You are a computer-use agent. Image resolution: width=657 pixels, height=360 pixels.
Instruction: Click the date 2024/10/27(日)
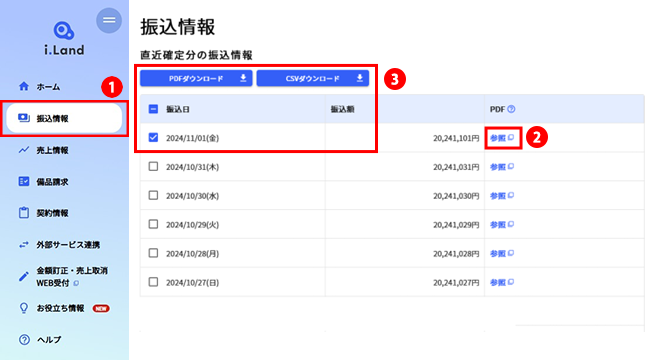coord(192,283)
